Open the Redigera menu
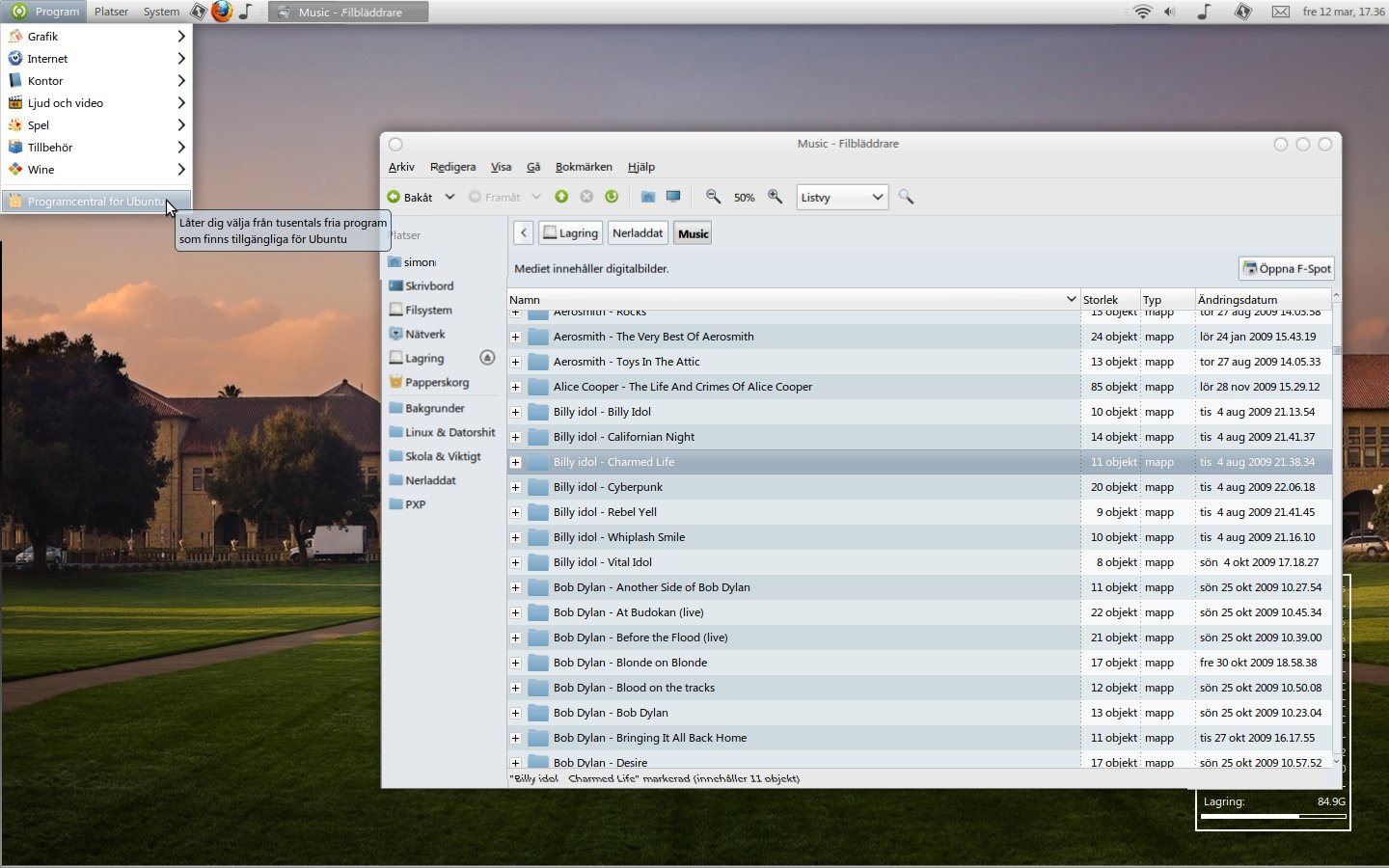Image resolution: width=1389 pixels, height=868 pixels. [x=452, y=167]
